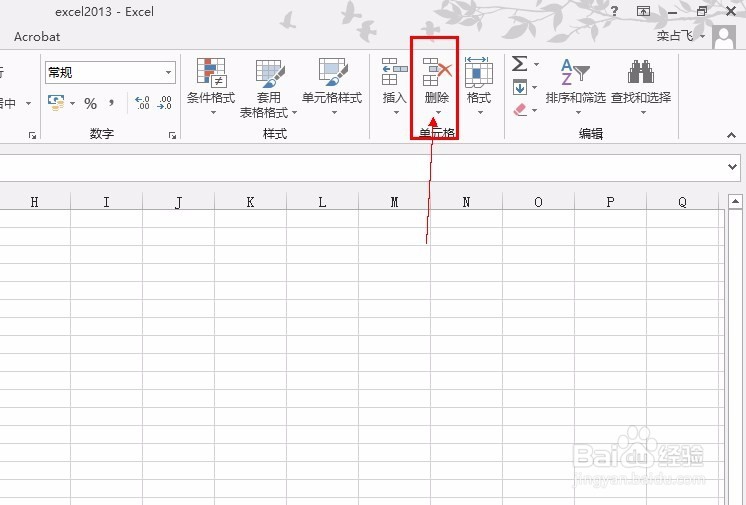Image resolution: width=746 pixels, height=505 pixels.
Task: Expand the Insert (插入) dropdown arrow
Action: click(x=396, y=113)
